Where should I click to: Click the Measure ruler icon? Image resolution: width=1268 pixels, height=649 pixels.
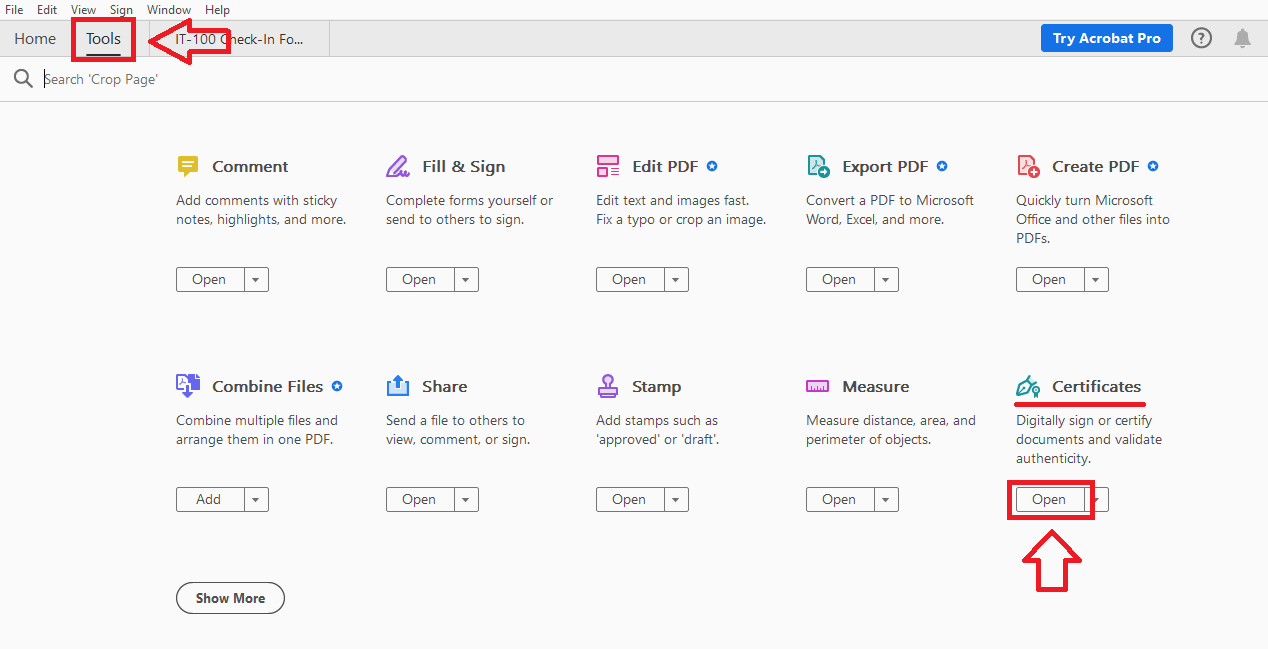coord(818,385)
